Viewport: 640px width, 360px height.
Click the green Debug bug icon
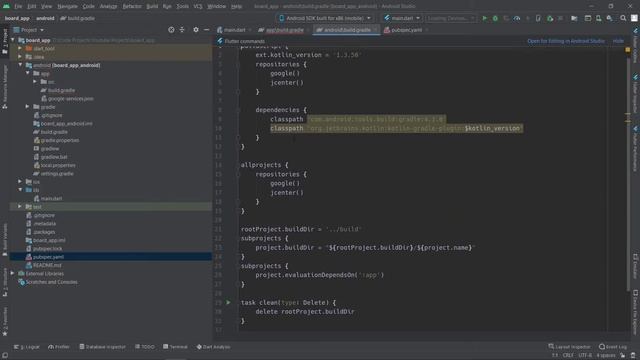495,18
